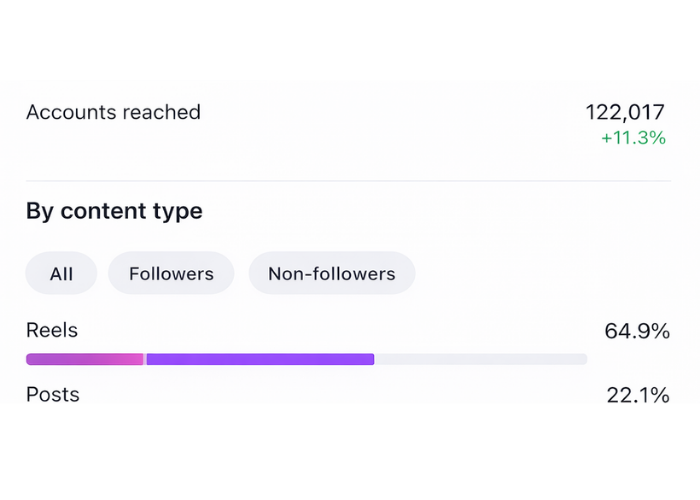700x500 pixels.
Task: Click the white gap between Reels bar segments
Action: click(145, 359)
